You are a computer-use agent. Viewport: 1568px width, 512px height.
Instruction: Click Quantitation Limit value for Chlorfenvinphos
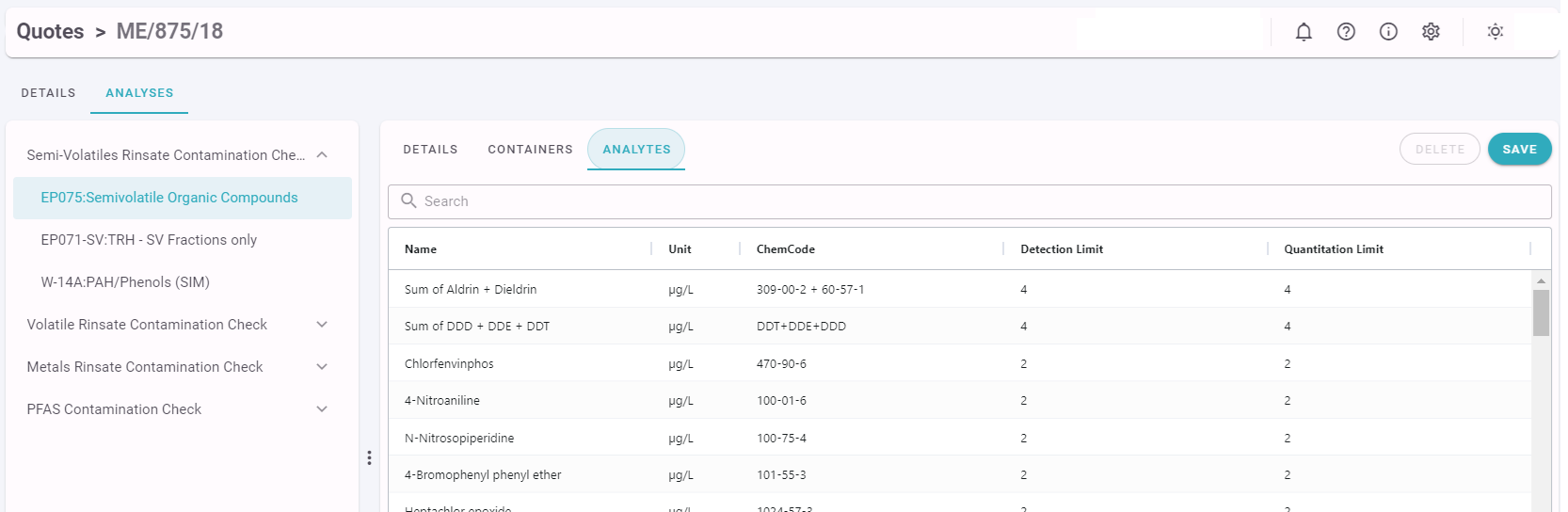1288,364
